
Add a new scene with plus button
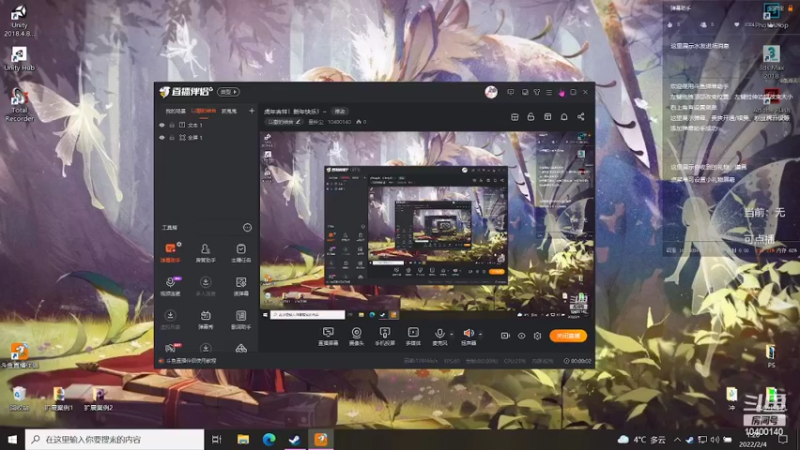[x=252, y=111]
